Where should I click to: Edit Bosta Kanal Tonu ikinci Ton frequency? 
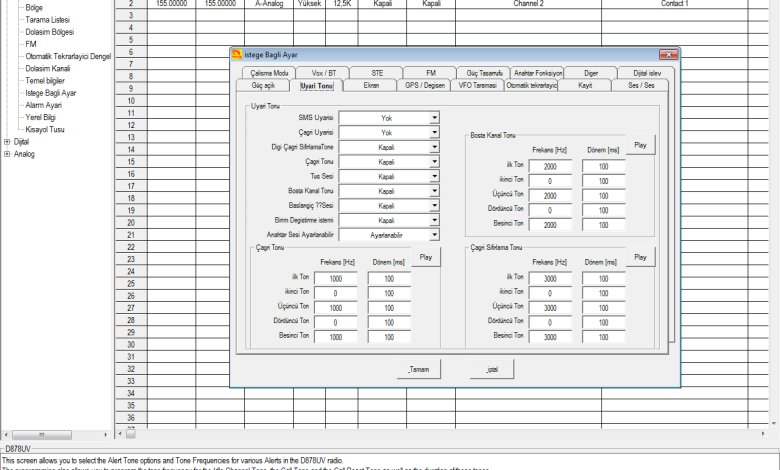[x=550, y=182]
